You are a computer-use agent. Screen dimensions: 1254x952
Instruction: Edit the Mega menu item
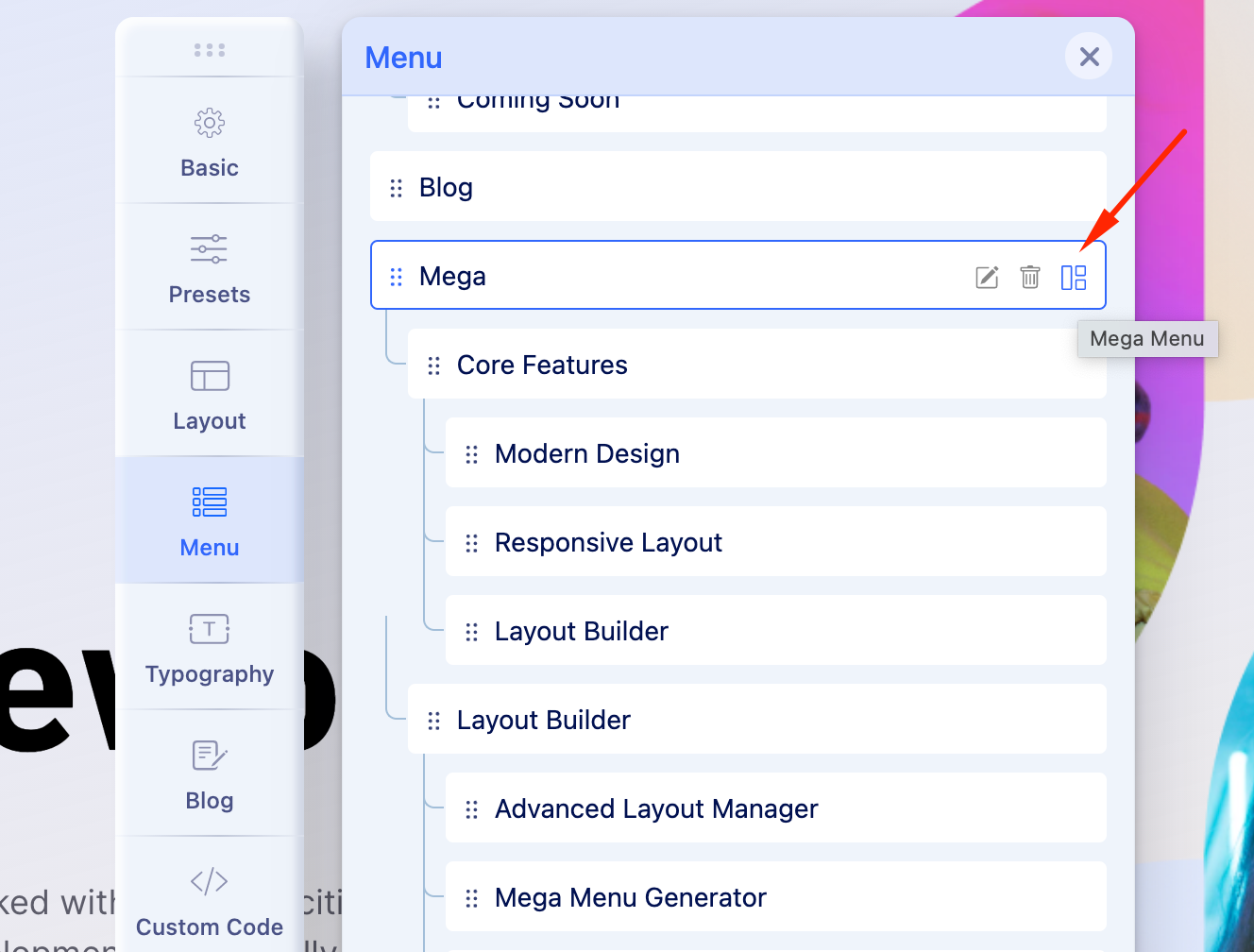coord(987,277)
